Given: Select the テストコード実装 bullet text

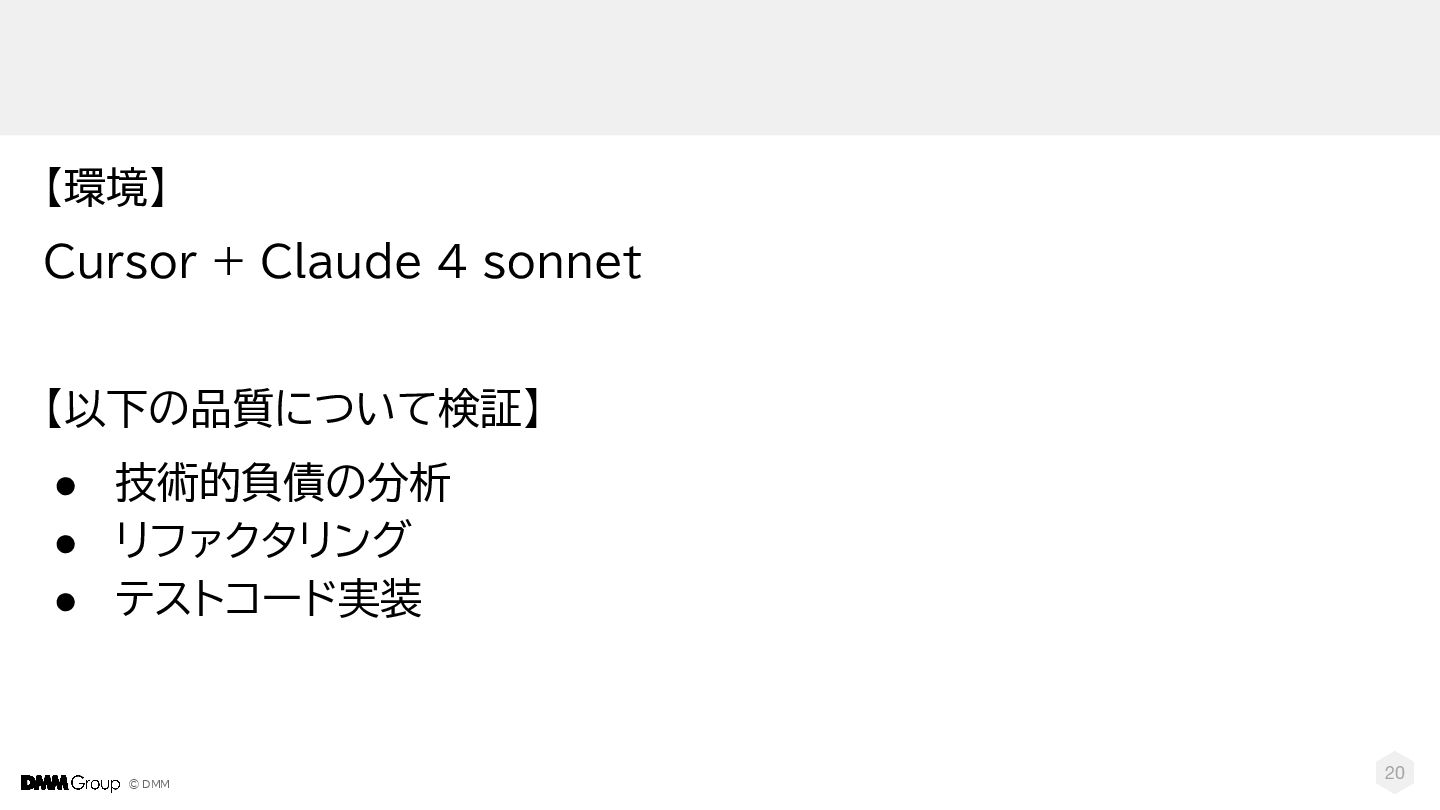Looking at the screenshot, I should pyautogui.click(x=268, y=598).
